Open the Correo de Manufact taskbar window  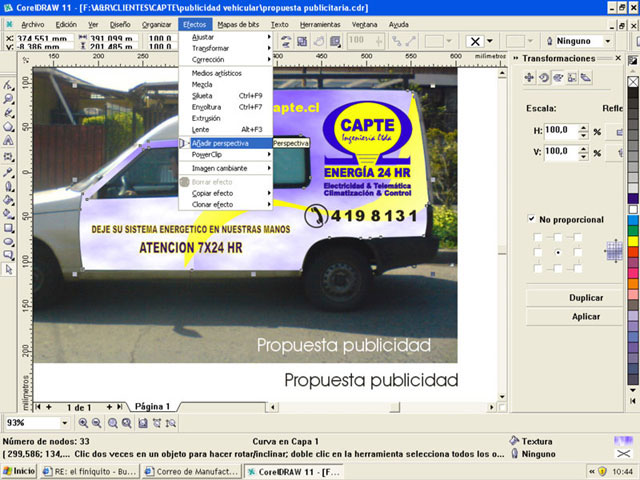click(x=191, y=471)
